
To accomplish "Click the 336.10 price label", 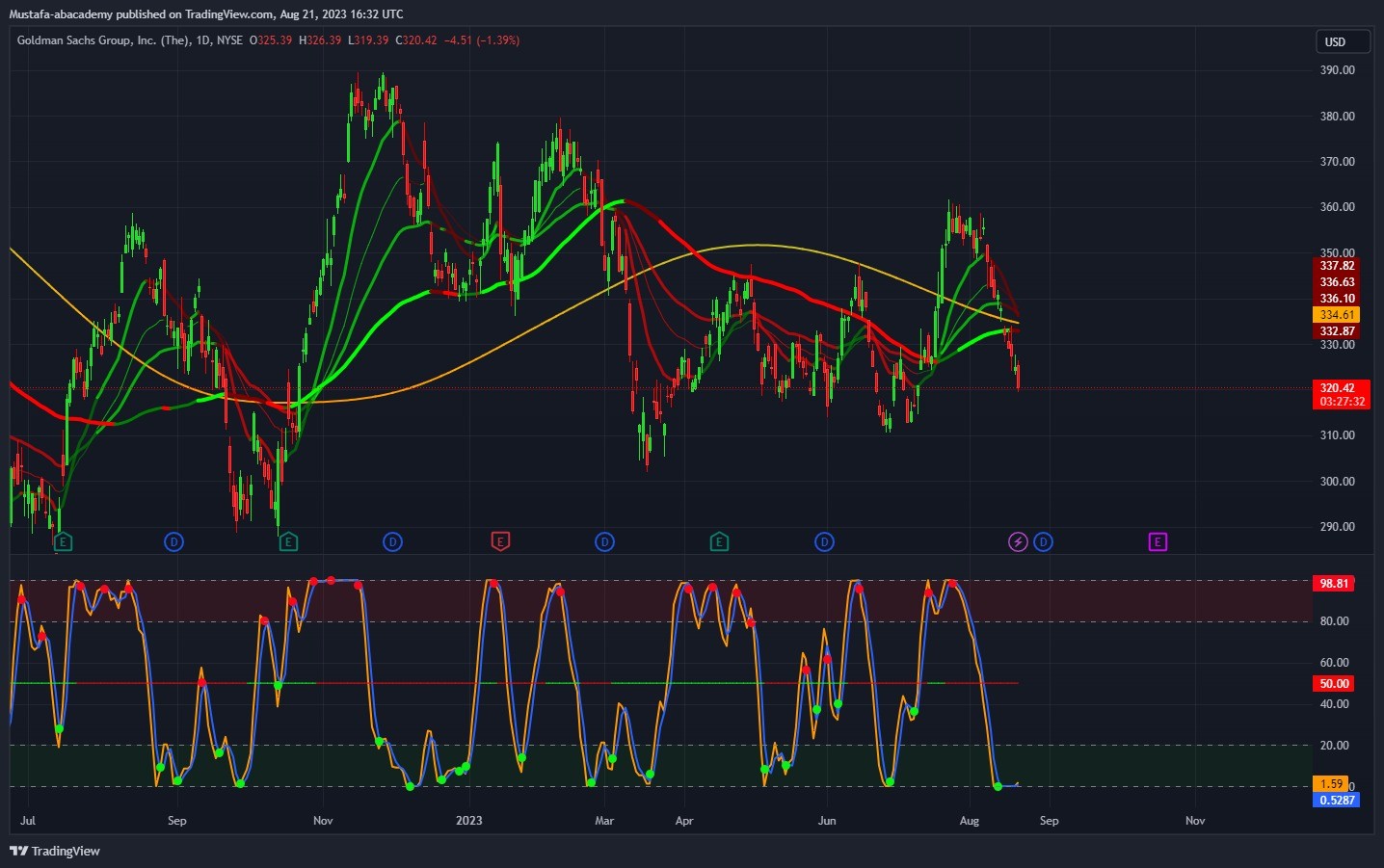I will point(1338,299).
